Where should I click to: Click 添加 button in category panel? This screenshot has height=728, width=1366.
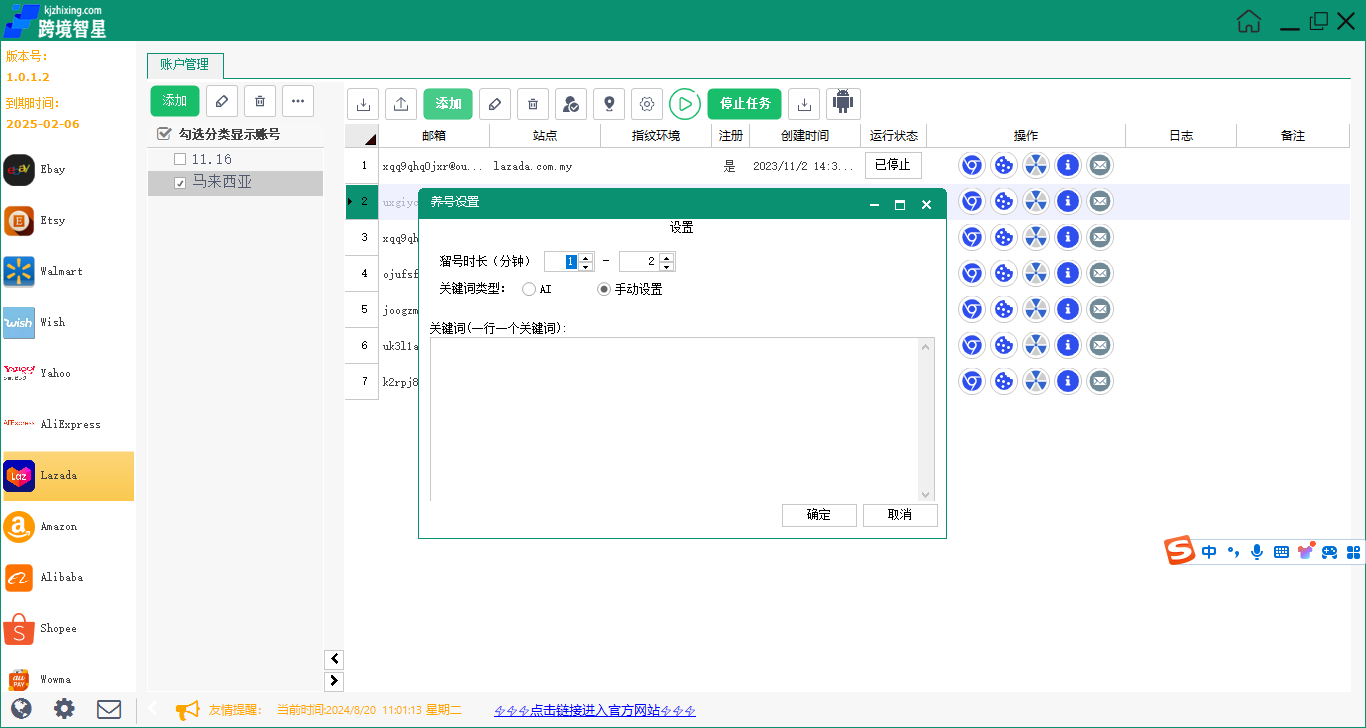pos(175,101)
